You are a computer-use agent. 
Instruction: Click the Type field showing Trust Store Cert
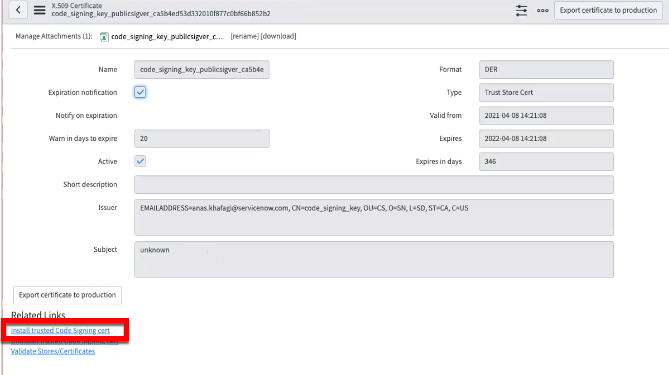click(x=546, y=93)
